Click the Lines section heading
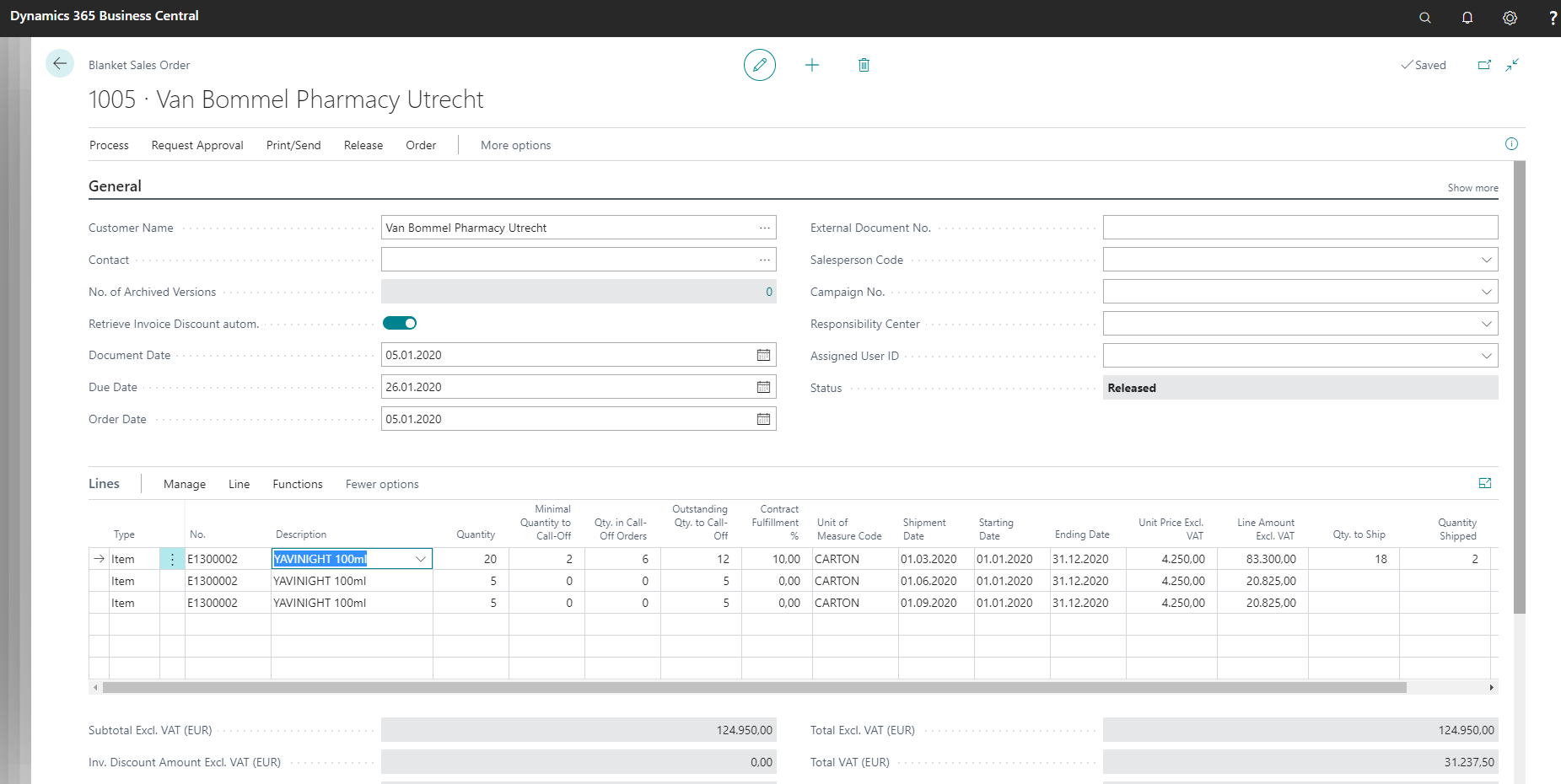 tap(104, 483)
